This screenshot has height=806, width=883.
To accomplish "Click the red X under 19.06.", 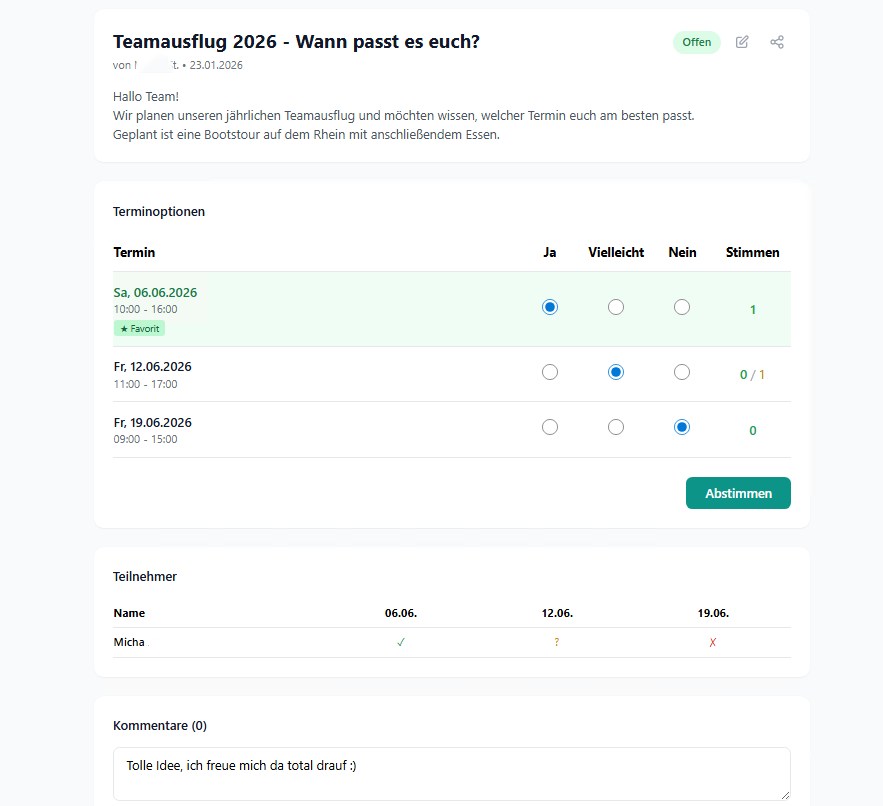I will (712, 642).
